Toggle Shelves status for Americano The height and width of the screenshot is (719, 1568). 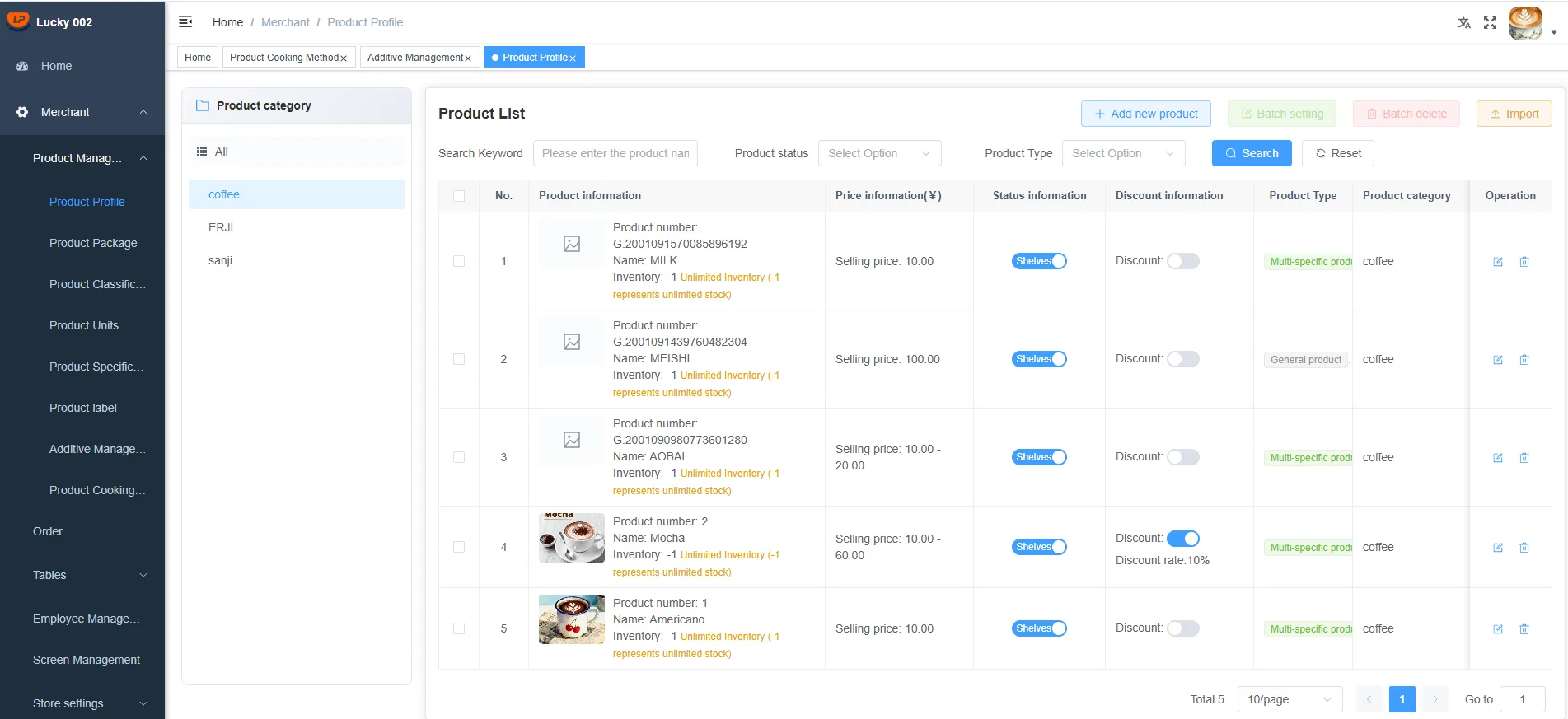click(1039, 628)
